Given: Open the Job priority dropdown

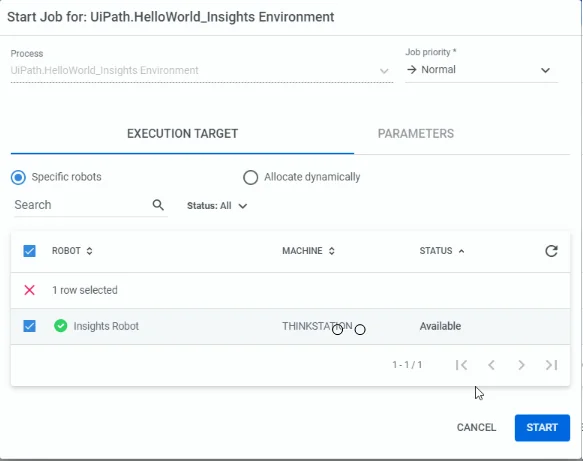Looking at the screenshot, I should point(481,70).
